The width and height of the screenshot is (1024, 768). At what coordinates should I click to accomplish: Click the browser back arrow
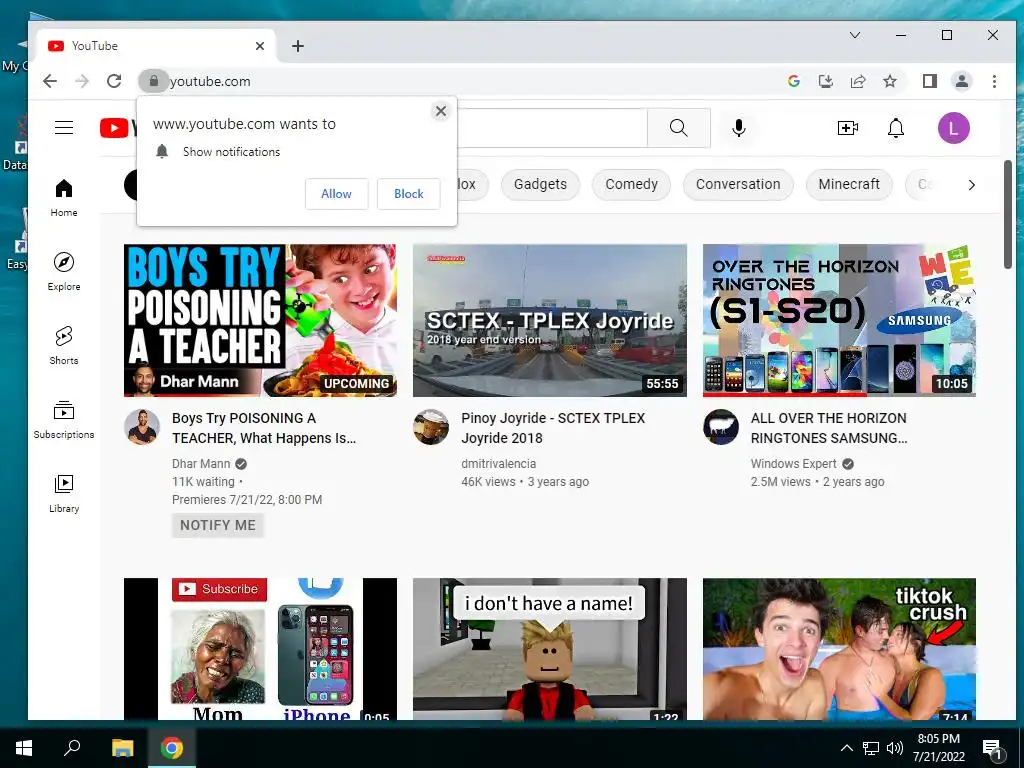pos(50,81)
